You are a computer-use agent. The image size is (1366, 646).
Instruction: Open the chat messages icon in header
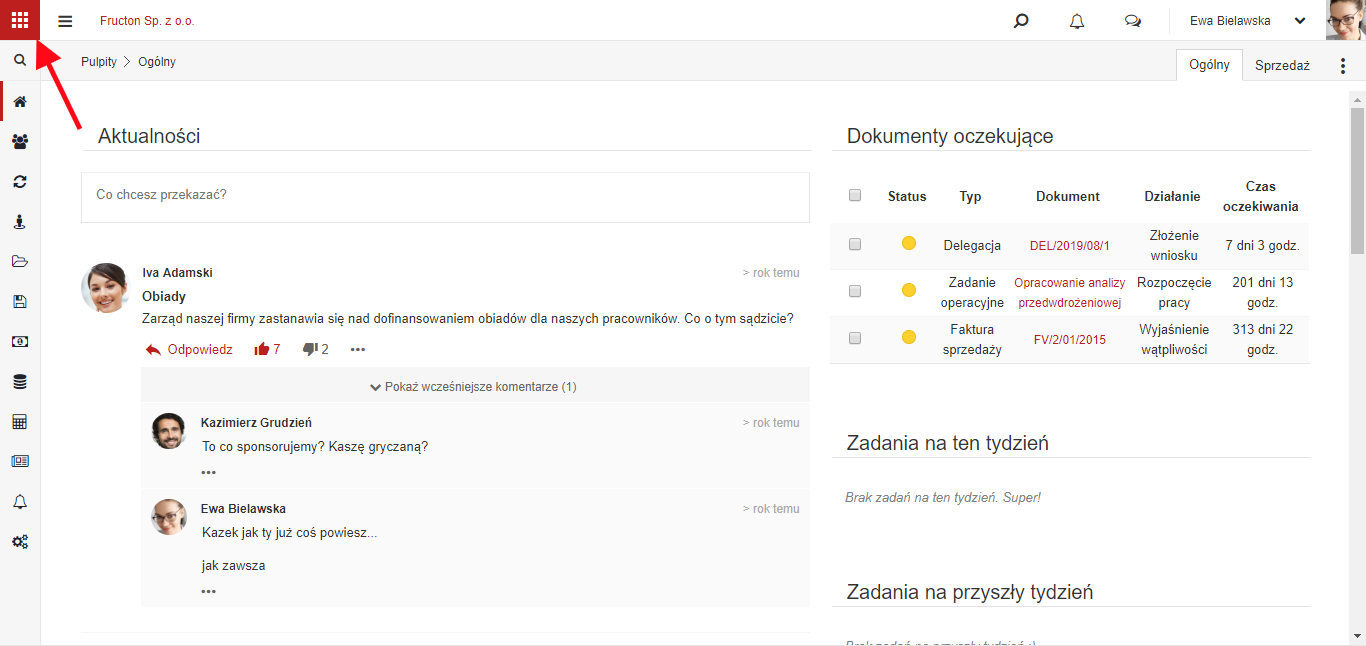click(x=1133, y=21)
